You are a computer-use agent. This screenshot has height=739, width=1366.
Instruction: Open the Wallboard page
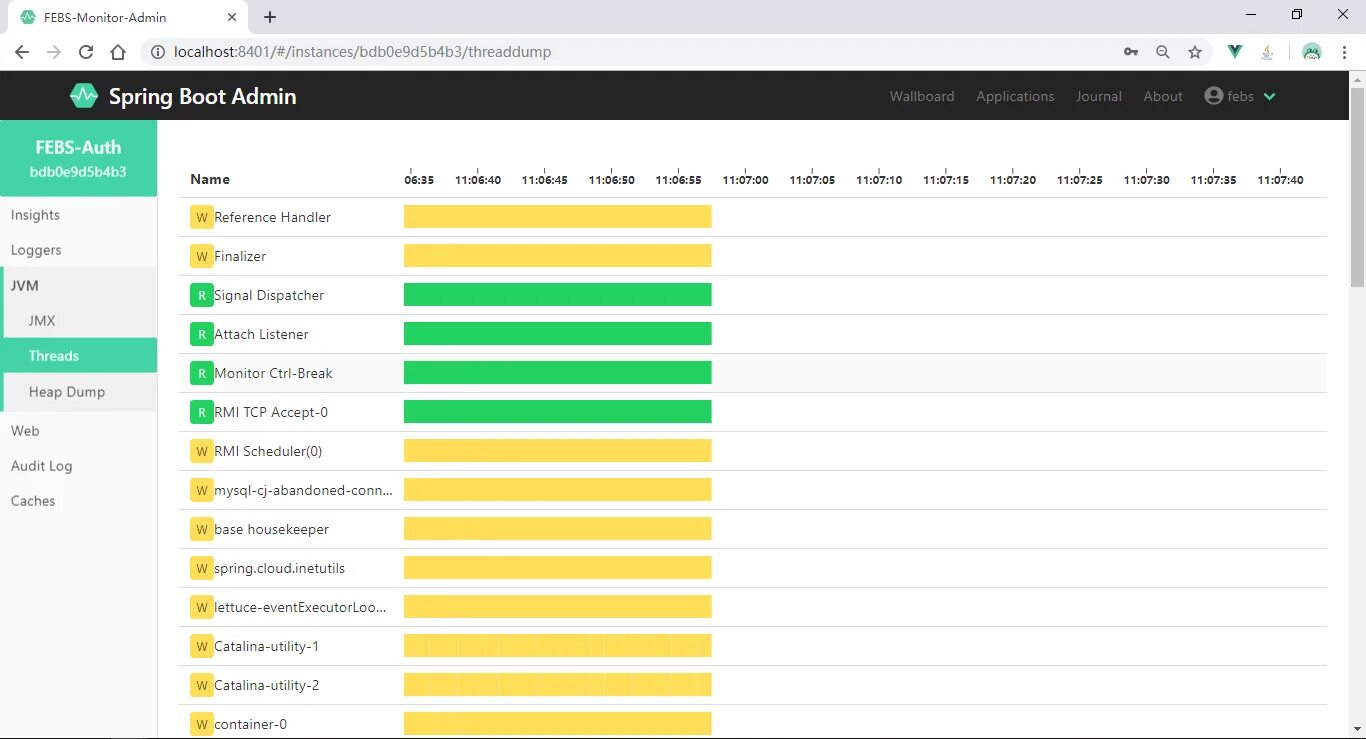(x=922, y=96)
